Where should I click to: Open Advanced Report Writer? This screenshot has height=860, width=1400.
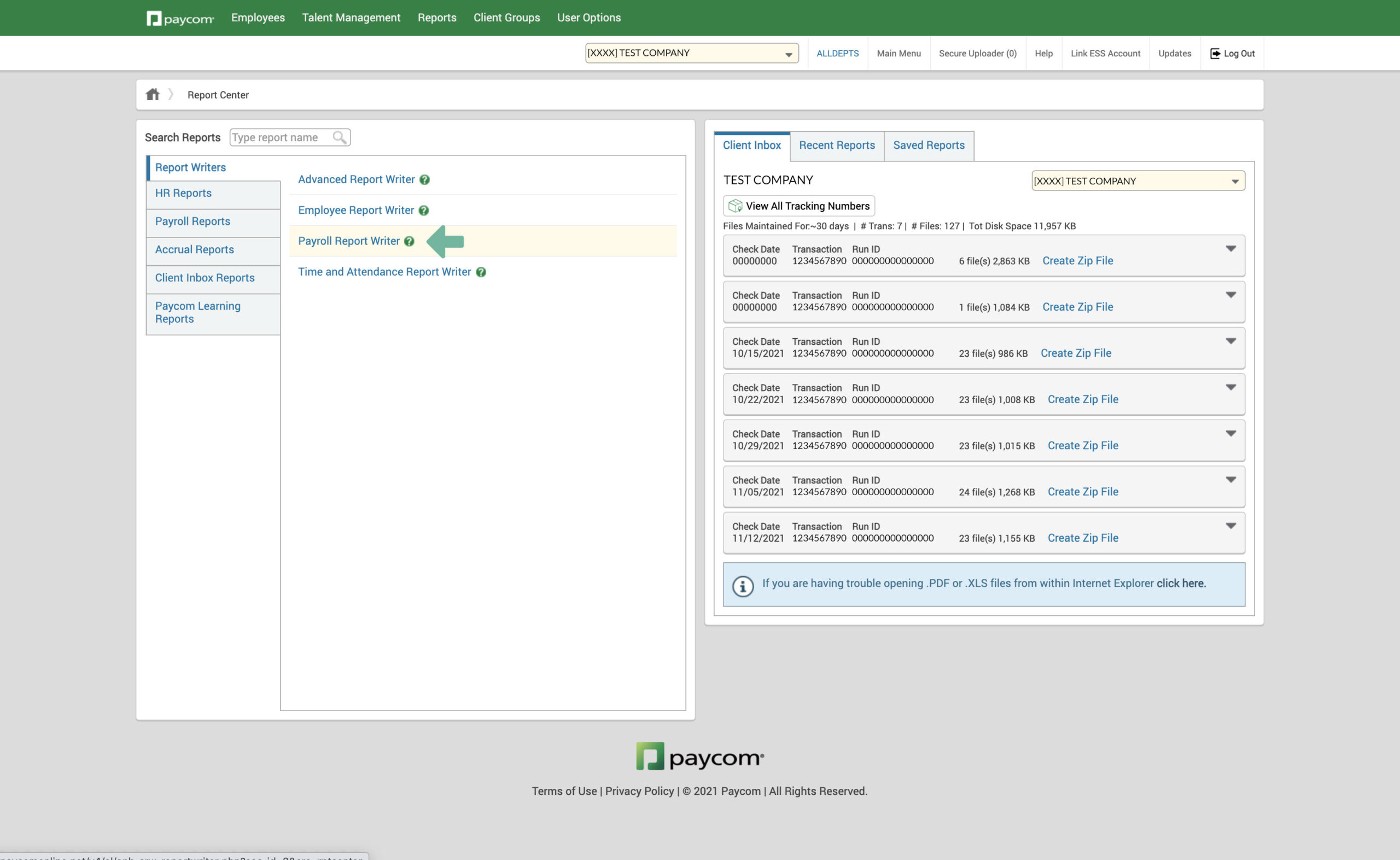[x=357, y=180]
